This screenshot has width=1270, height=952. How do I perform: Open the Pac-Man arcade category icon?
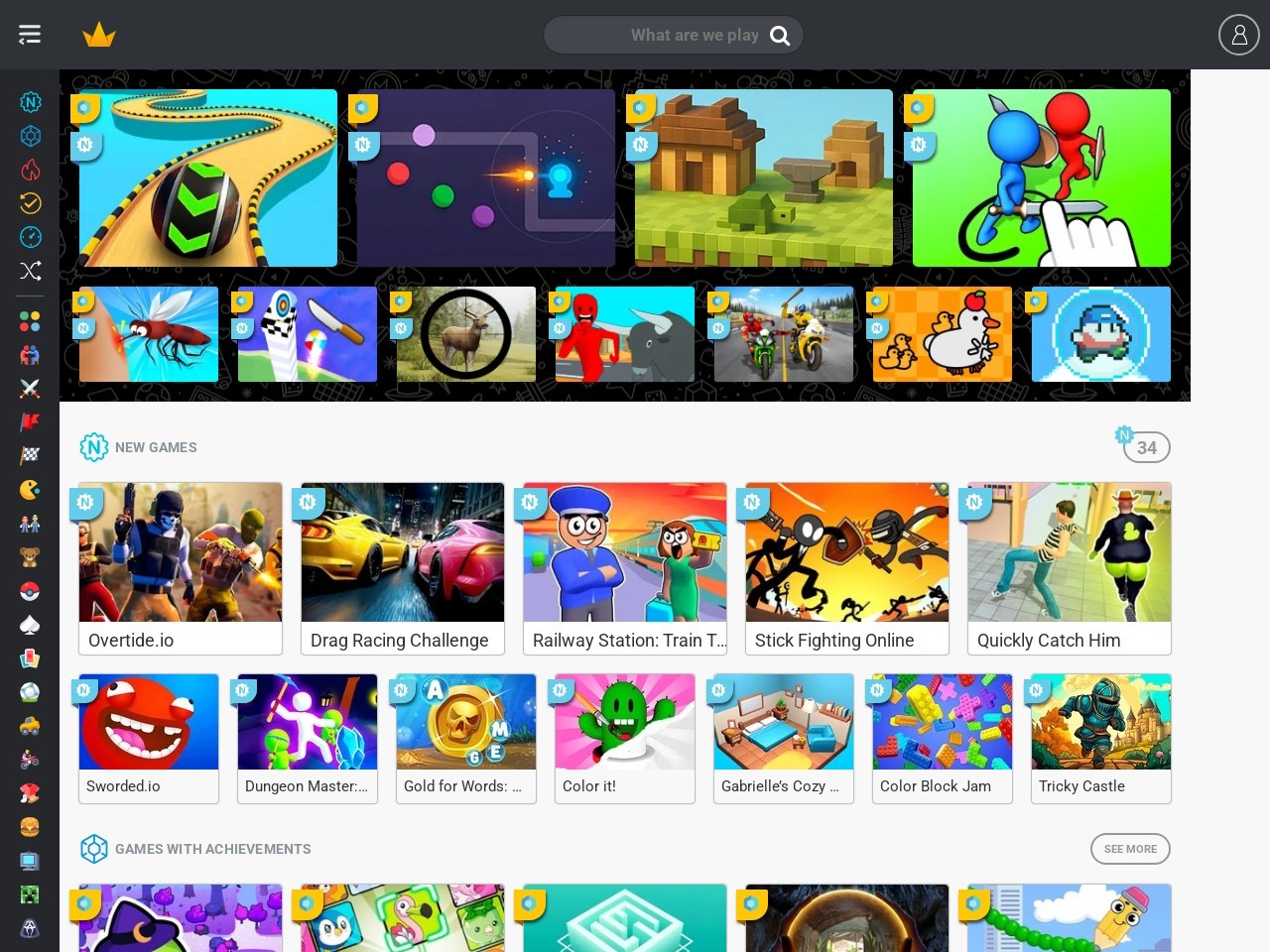[x=30, y=490]
